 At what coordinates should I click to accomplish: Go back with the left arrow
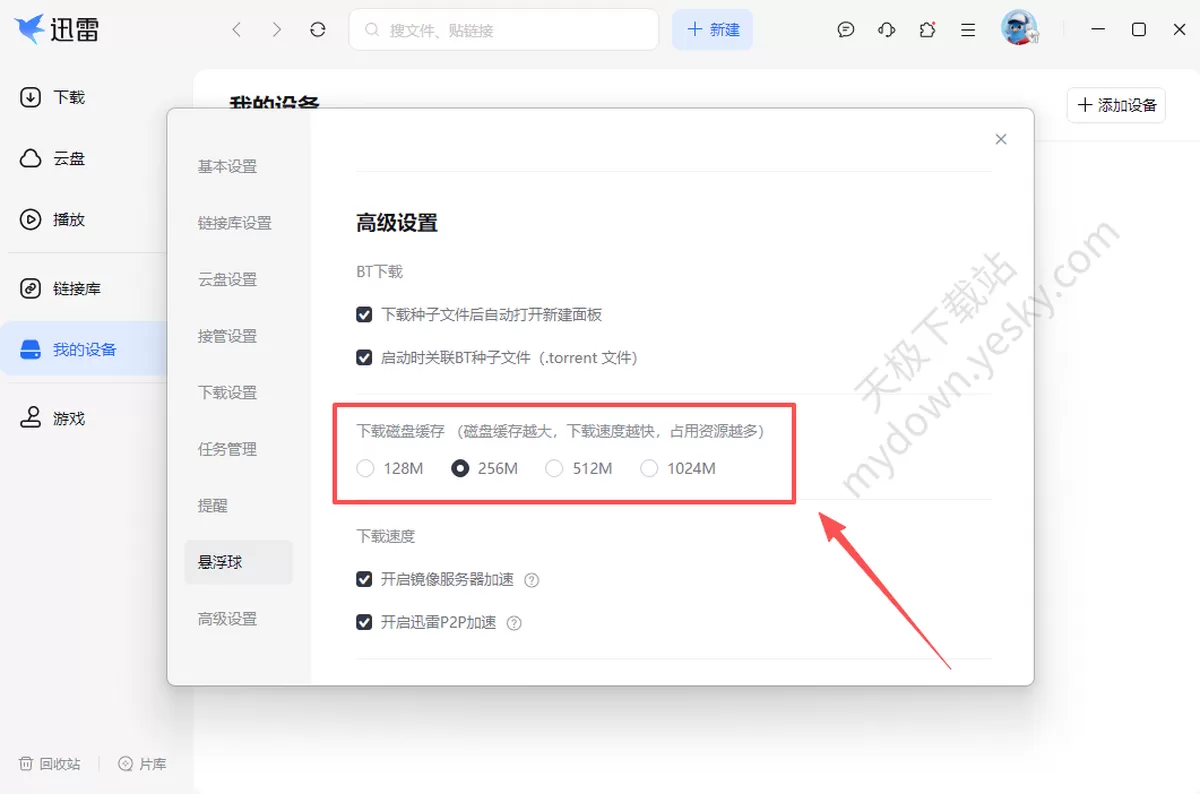237,30
